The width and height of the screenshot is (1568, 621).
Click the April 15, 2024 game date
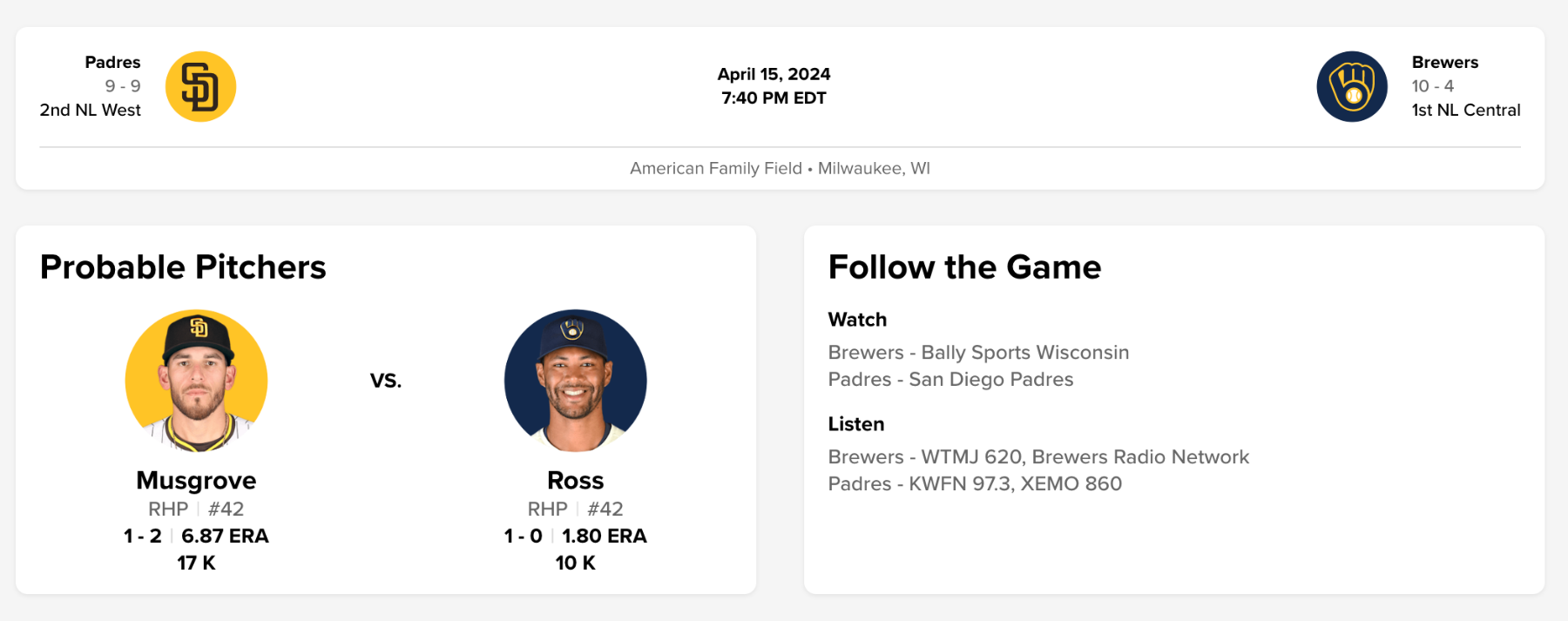point(774,74)
